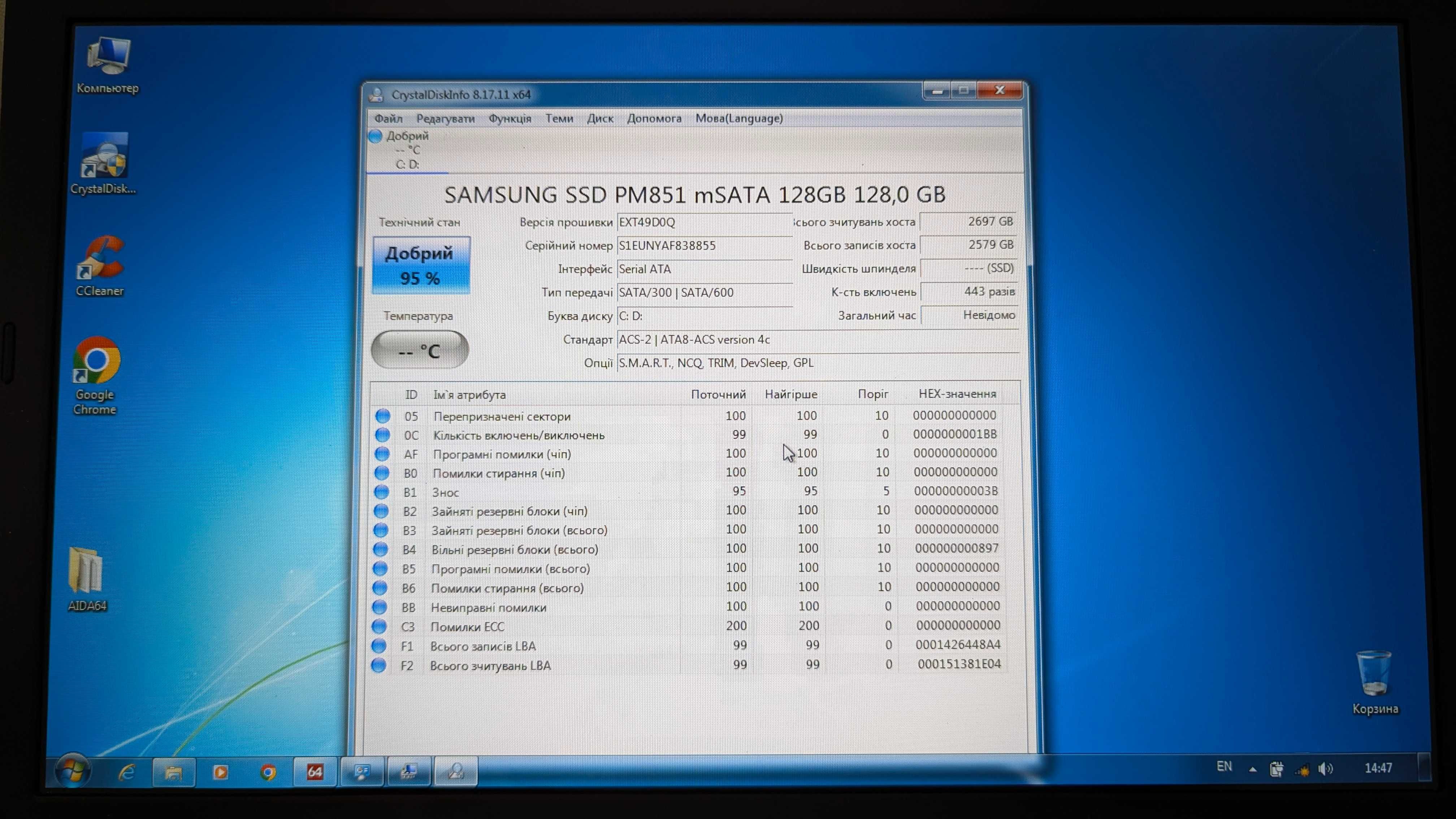1456x819 pixels.
Task: Click the Поточний column header
Action: point(718,394)
